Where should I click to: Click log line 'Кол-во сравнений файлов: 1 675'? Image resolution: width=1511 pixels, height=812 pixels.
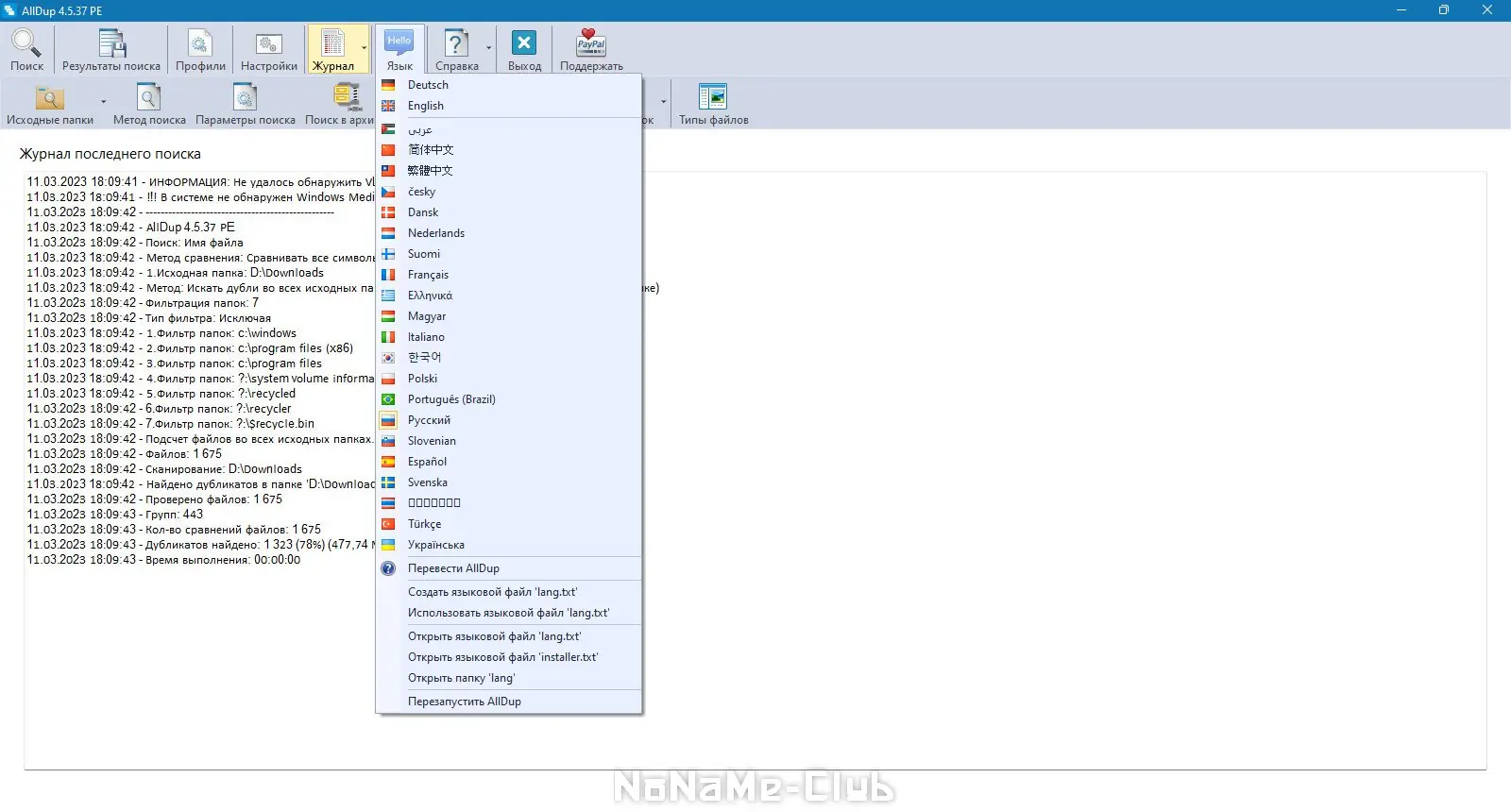point(174,530)
